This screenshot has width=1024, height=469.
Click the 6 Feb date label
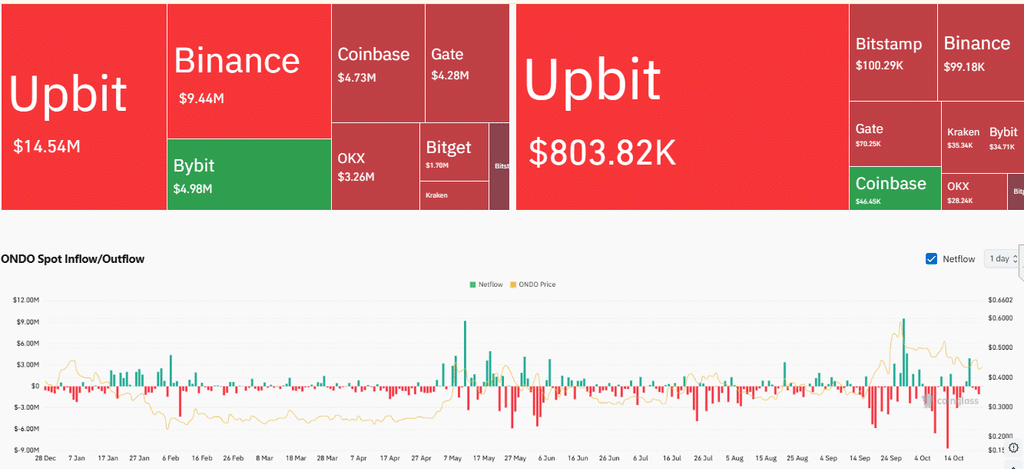point(172,459)
